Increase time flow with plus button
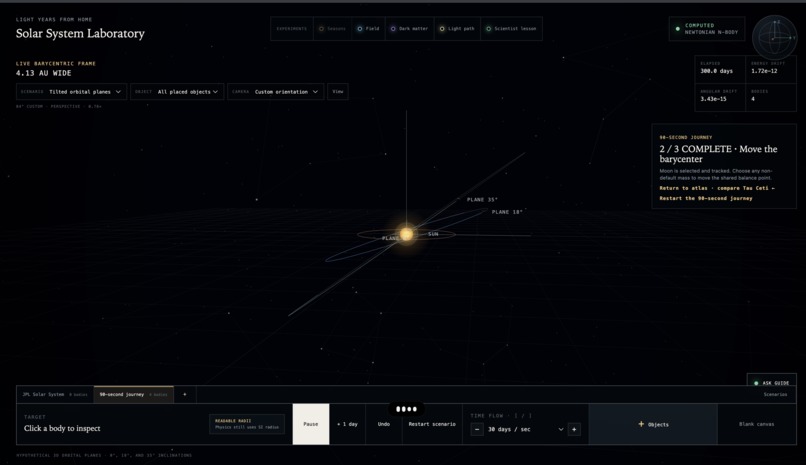This screenshot has height=465, width=806. coord(574,429)
